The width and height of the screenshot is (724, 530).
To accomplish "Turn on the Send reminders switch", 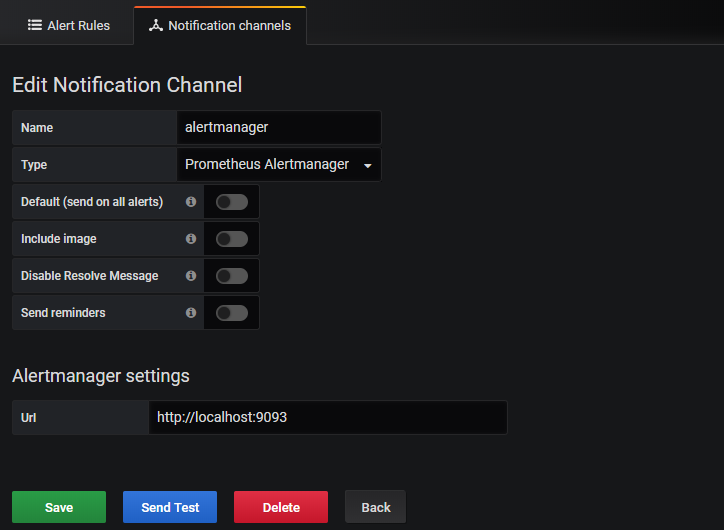I will (x=232, y=313).
